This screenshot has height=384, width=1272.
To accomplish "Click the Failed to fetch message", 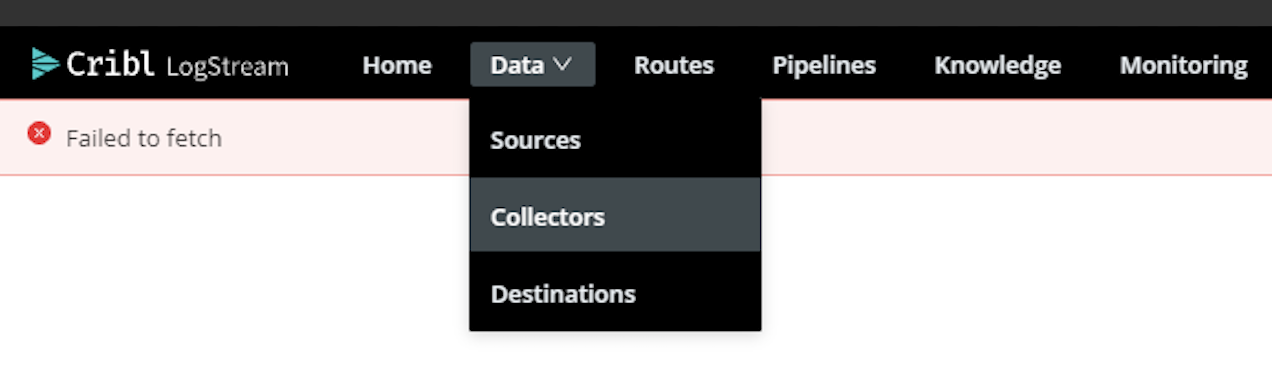I will [x=144, y=138].
